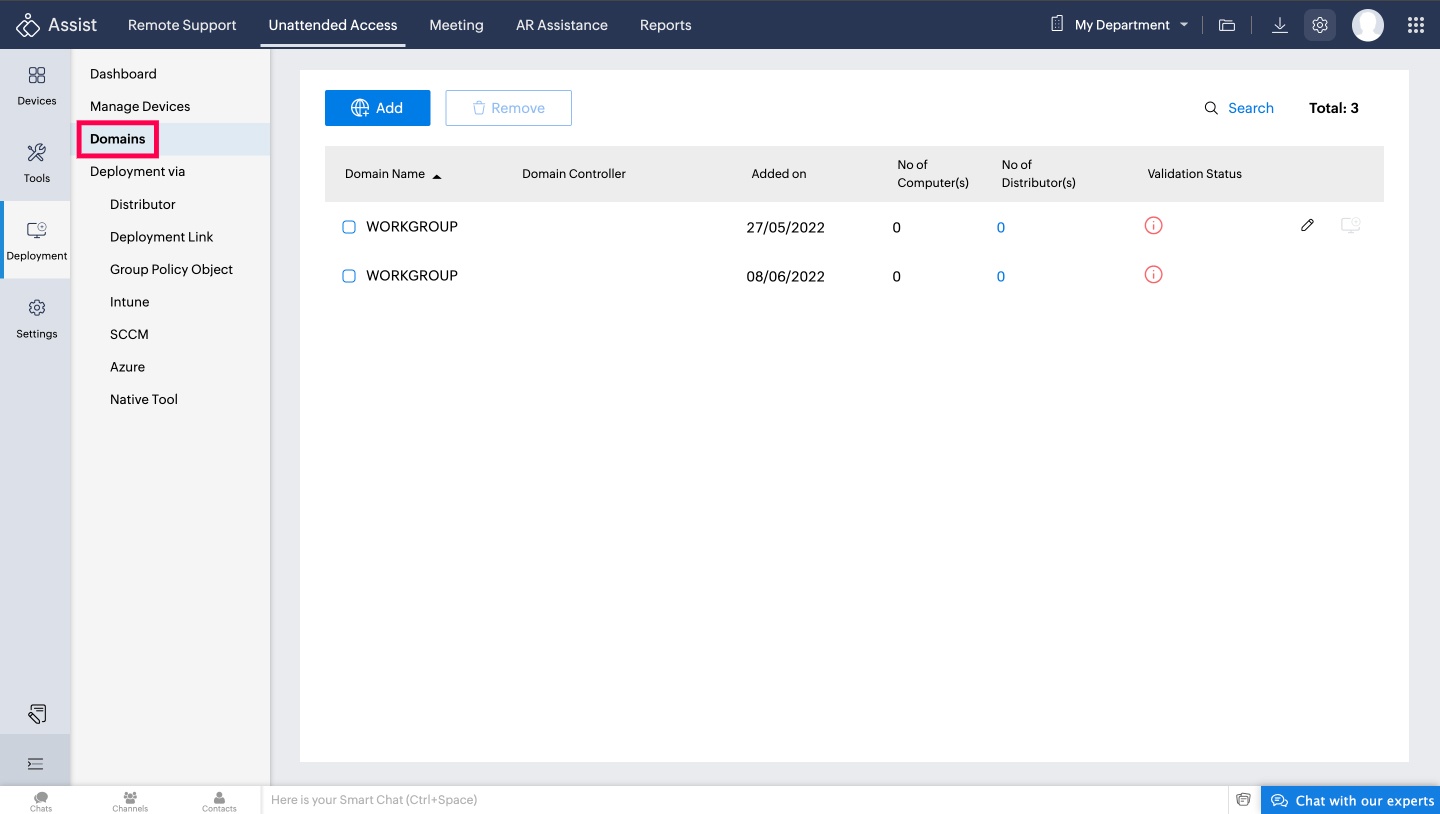The height and width of the screenshot is (814, 1440).
Task: Click the pencil edit icon for first WORKGROUP
Action: coord(1307,226)
